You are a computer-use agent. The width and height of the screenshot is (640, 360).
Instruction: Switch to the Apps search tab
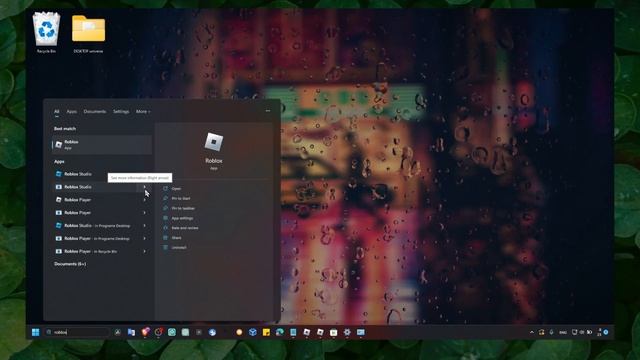(x=71, y=111)
